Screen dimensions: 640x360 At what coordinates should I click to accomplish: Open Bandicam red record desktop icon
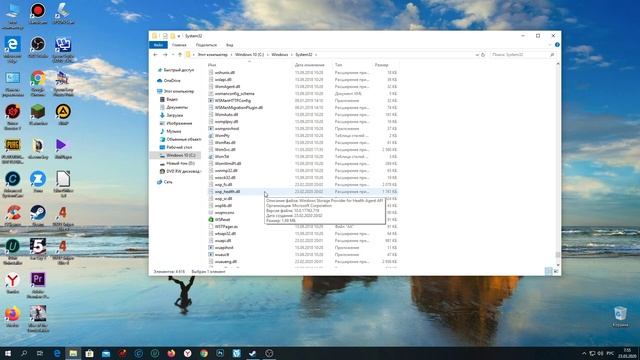[x=38, y=13]
